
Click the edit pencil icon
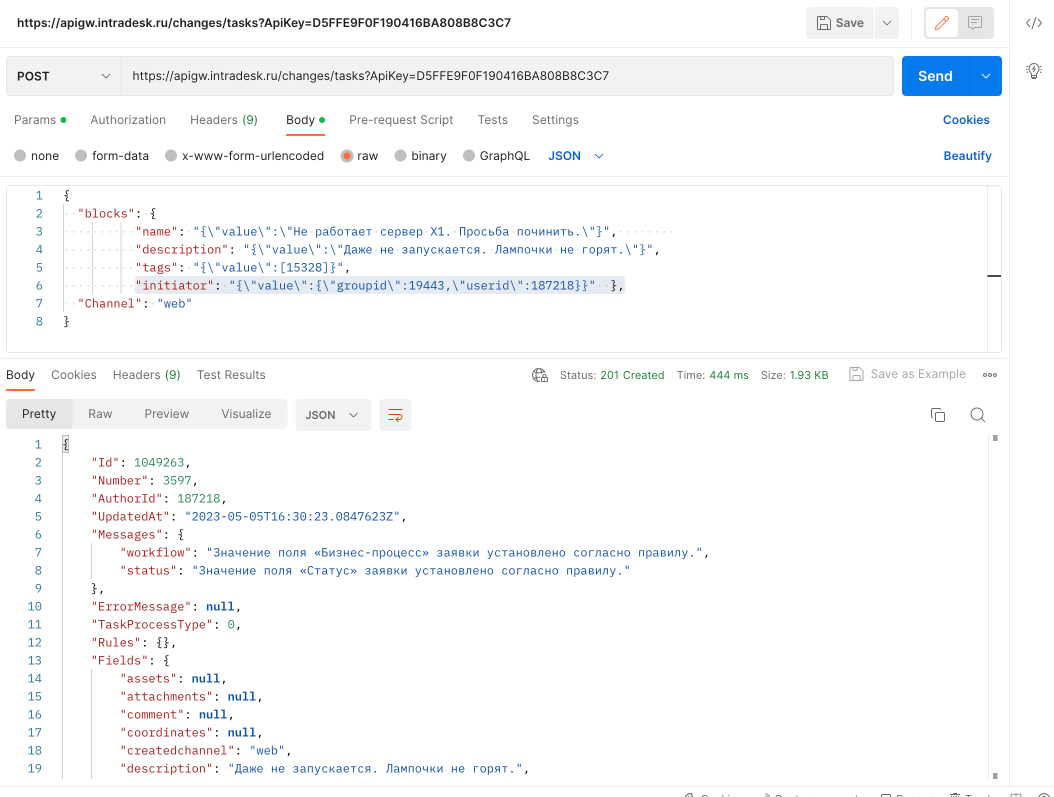942,23
